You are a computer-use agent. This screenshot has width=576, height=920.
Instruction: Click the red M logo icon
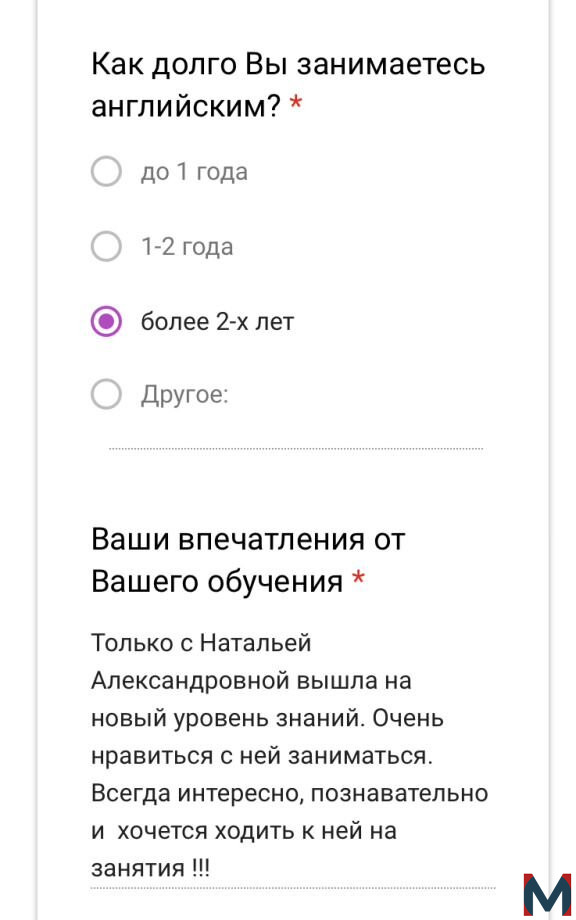(x=547, y=894)
